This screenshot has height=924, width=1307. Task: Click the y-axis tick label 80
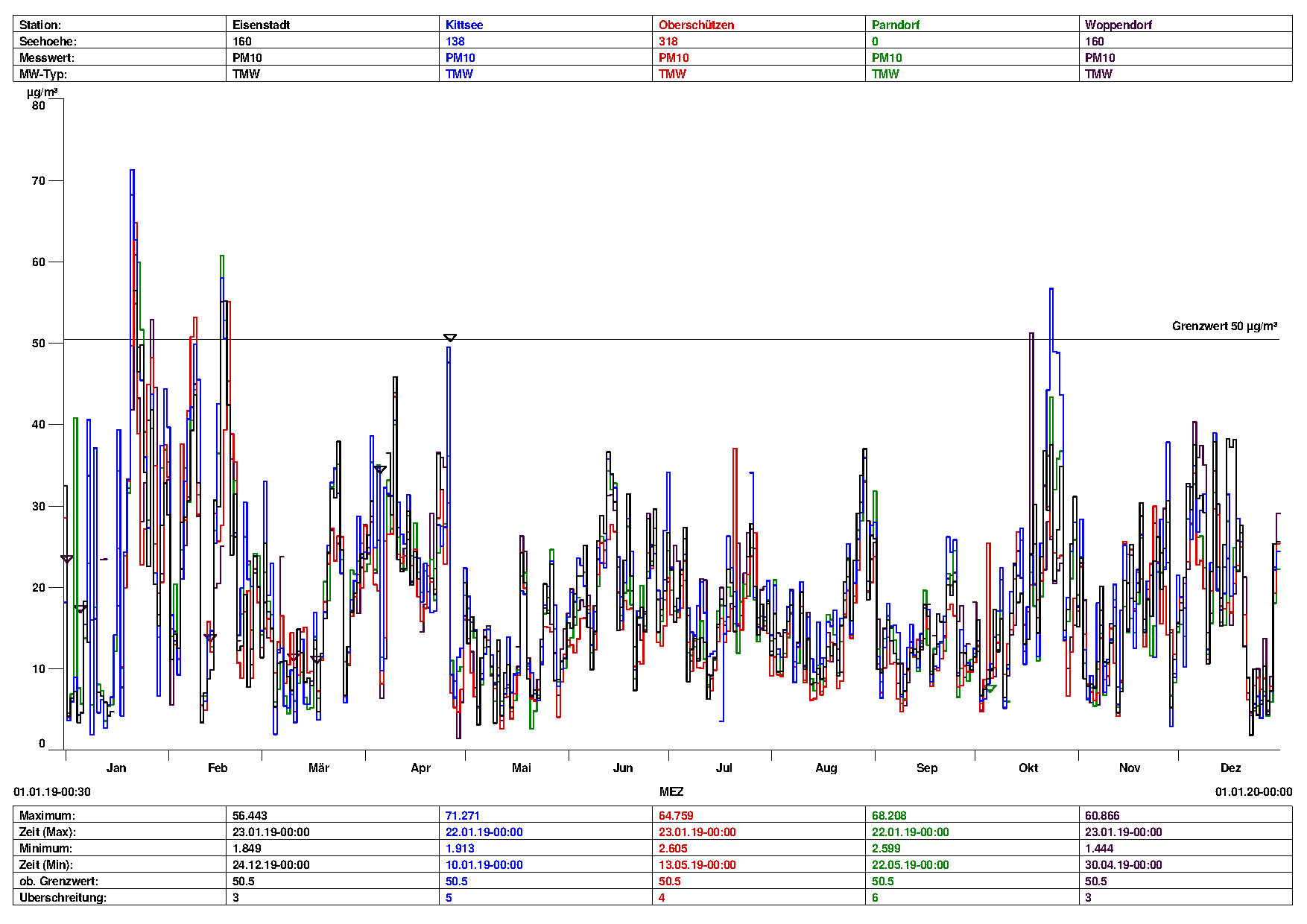39,105
